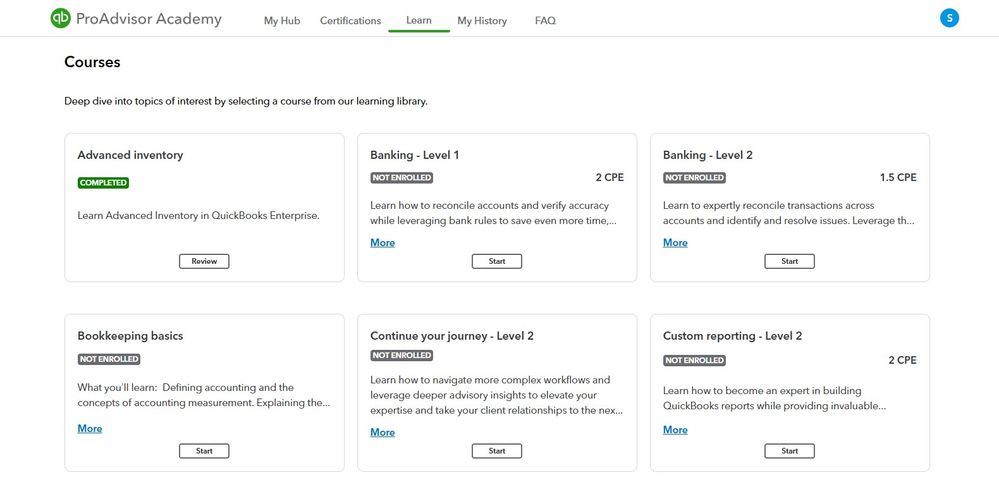Review the Advanced inventory course
Image resolution: width=999 pixels, height=479 pixels.
click(x=204, y=261)
